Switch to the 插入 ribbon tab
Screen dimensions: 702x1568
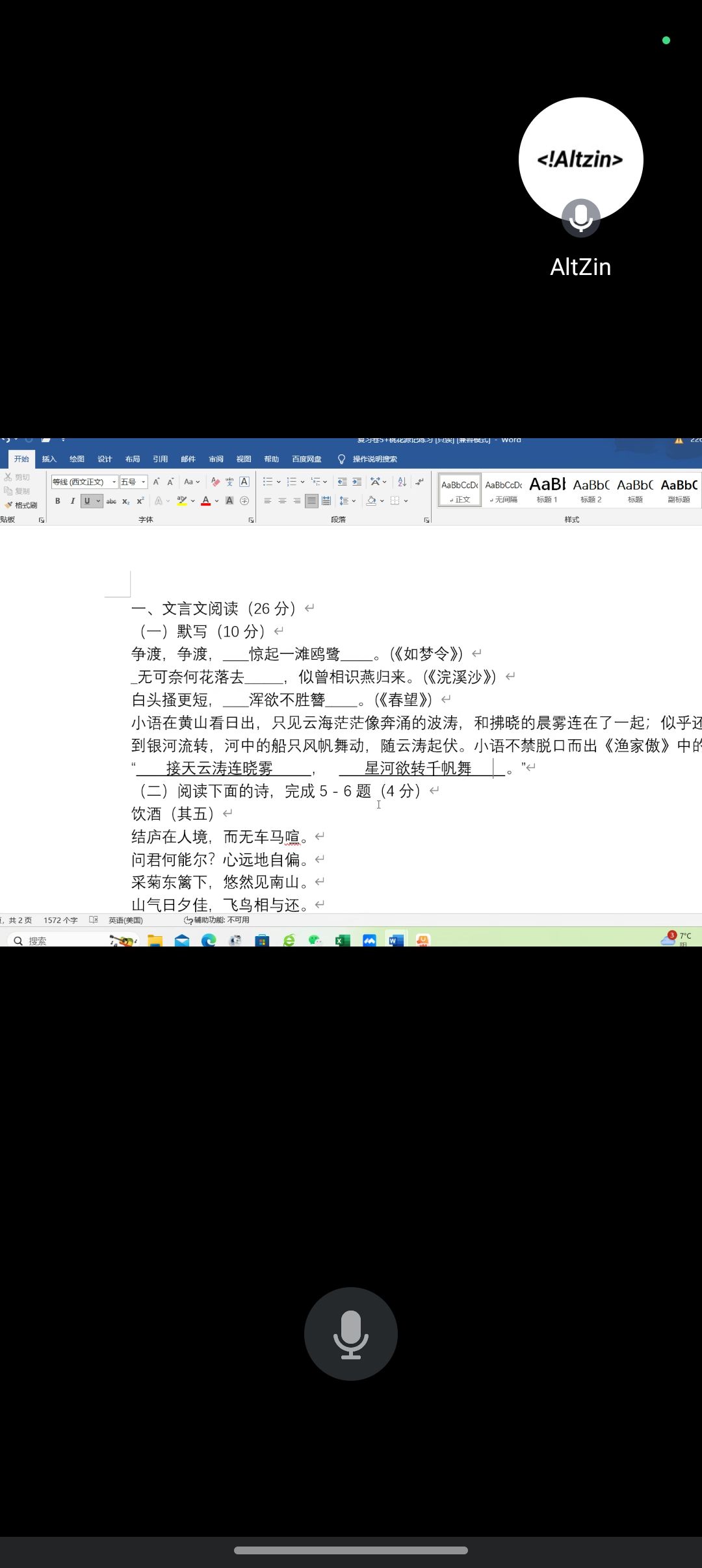tap(49, 459)
